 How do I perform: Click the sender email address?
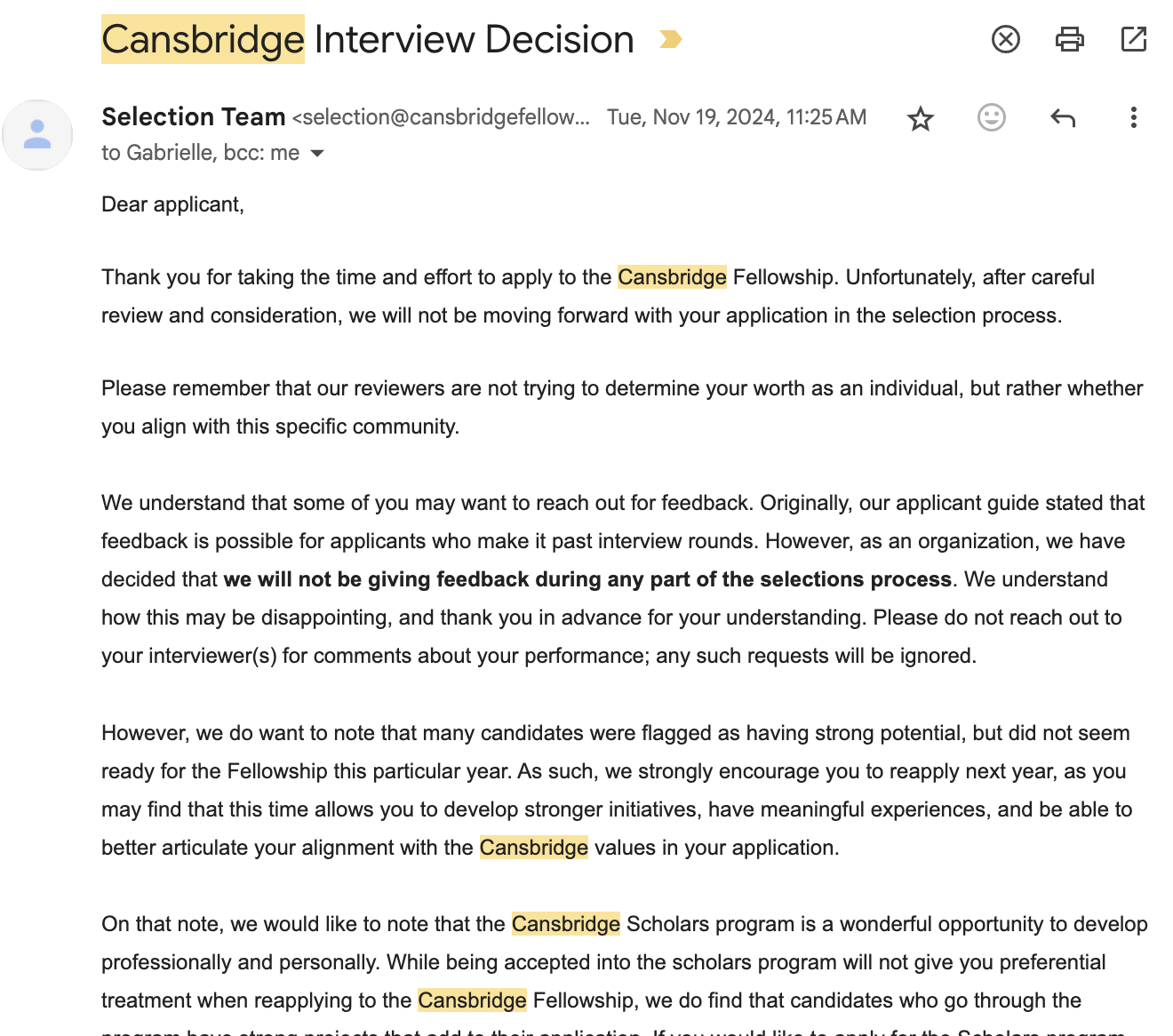(x=442, y=117)
